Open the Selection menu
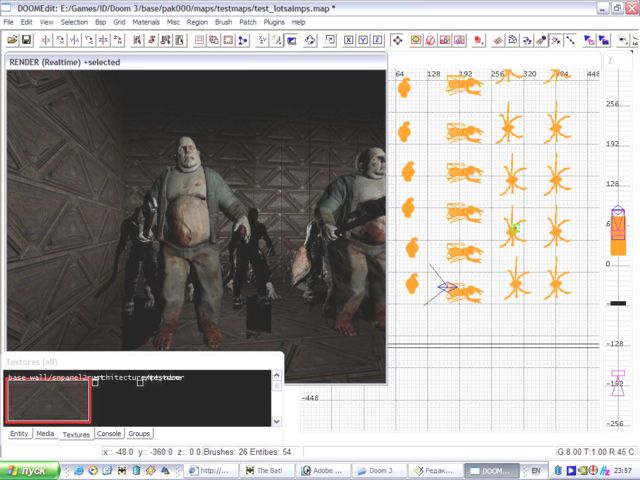640x480 pixels. pos(74,22)
